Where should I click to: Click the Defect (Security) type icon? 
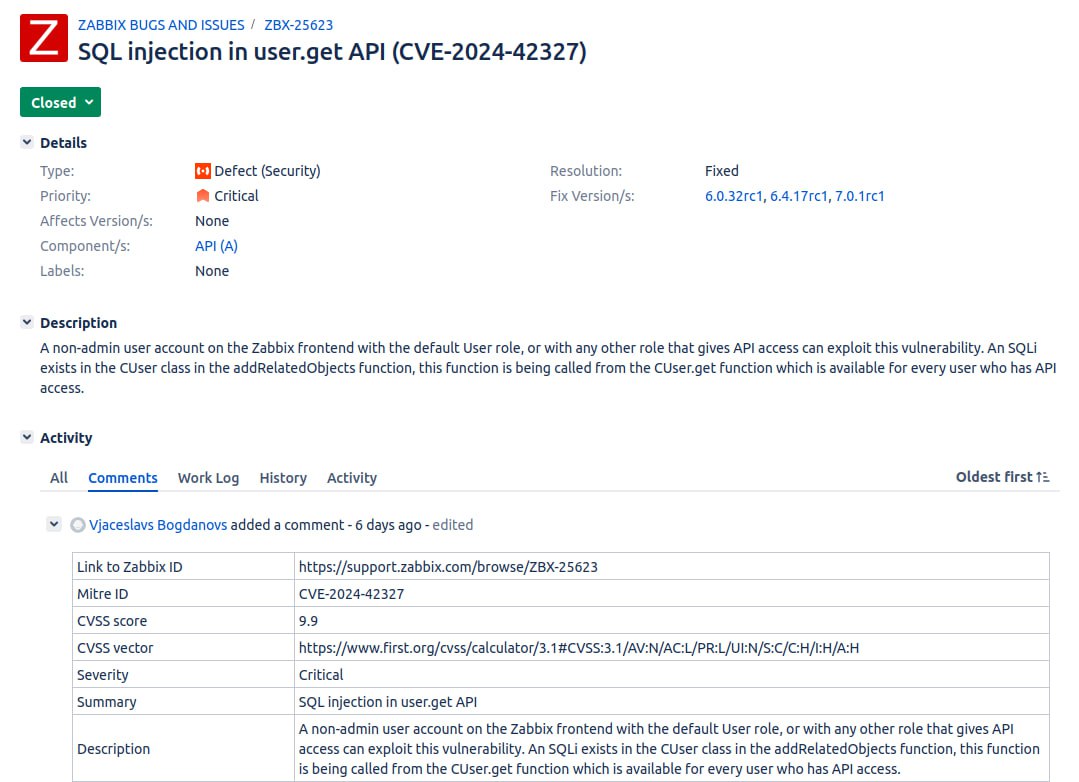tap(203, 171)
